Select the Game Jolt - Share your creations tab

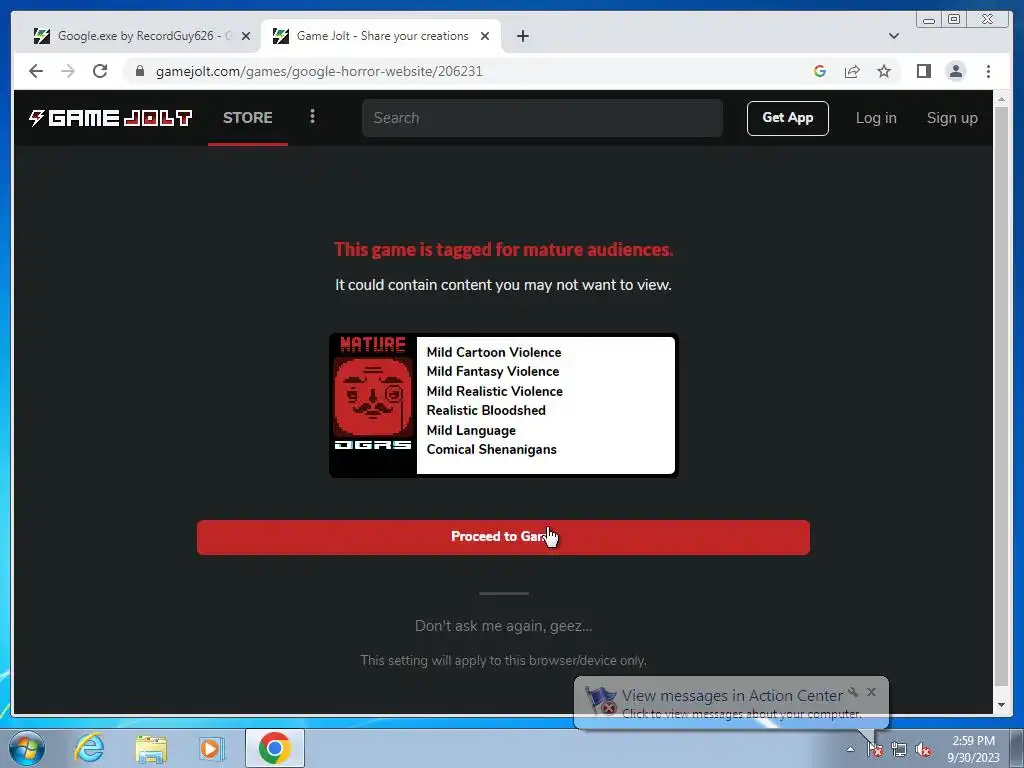tap(382, 36)
